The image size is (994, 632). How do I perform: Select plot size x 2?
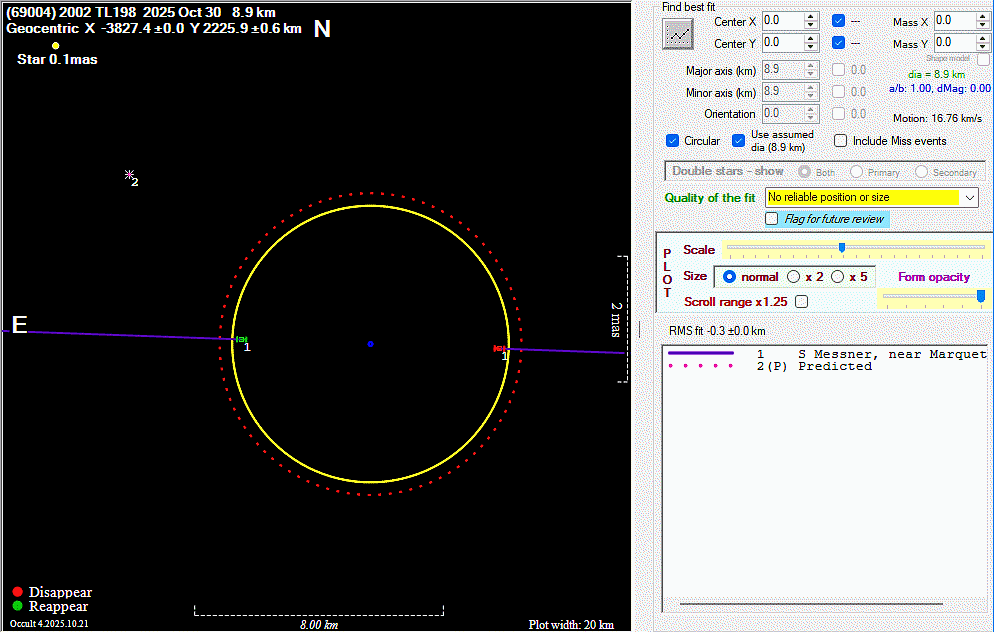click(794, 277)
